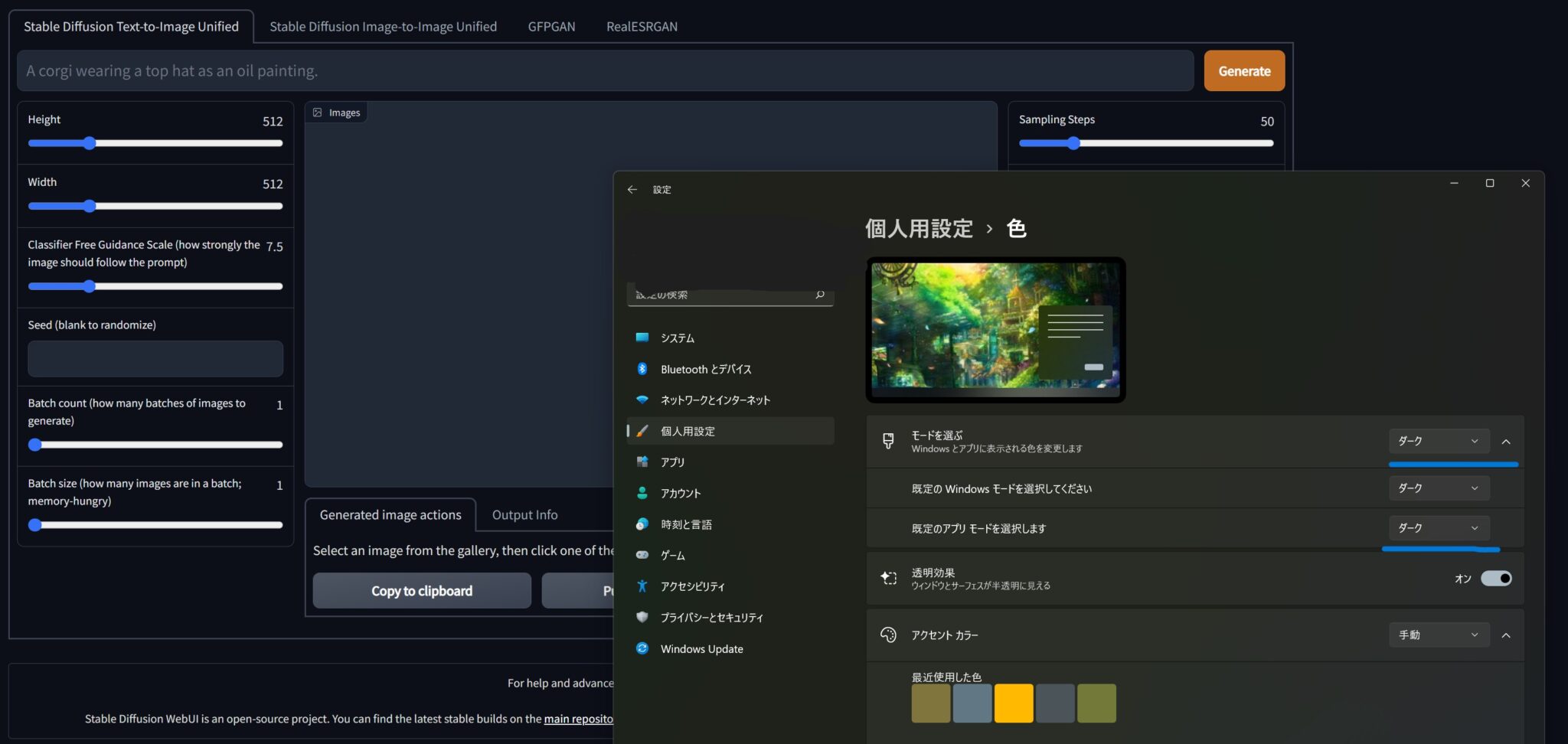Image resolution: width=1568 pixels, height=744 pixels.
Task: Click the Time and language globe icon
Action: 642,524
